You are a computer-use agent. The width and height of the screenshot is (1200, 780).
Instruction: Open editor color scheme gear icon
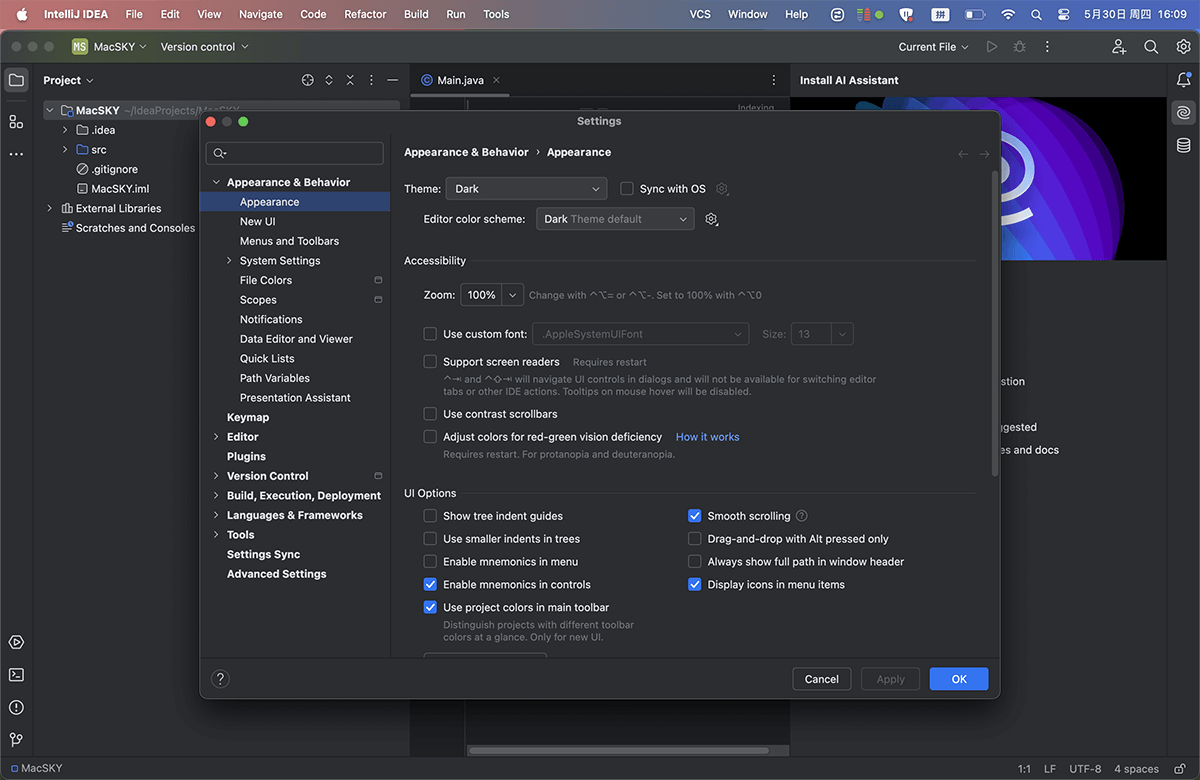[712, 219]
